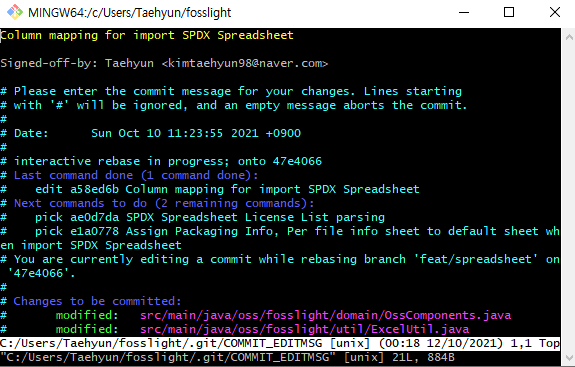The width and height of the screenshot is (575, 367).
Task: Click wrapped line 'en import SPDX Spreadsheet'
Action: tap(91, 245)
